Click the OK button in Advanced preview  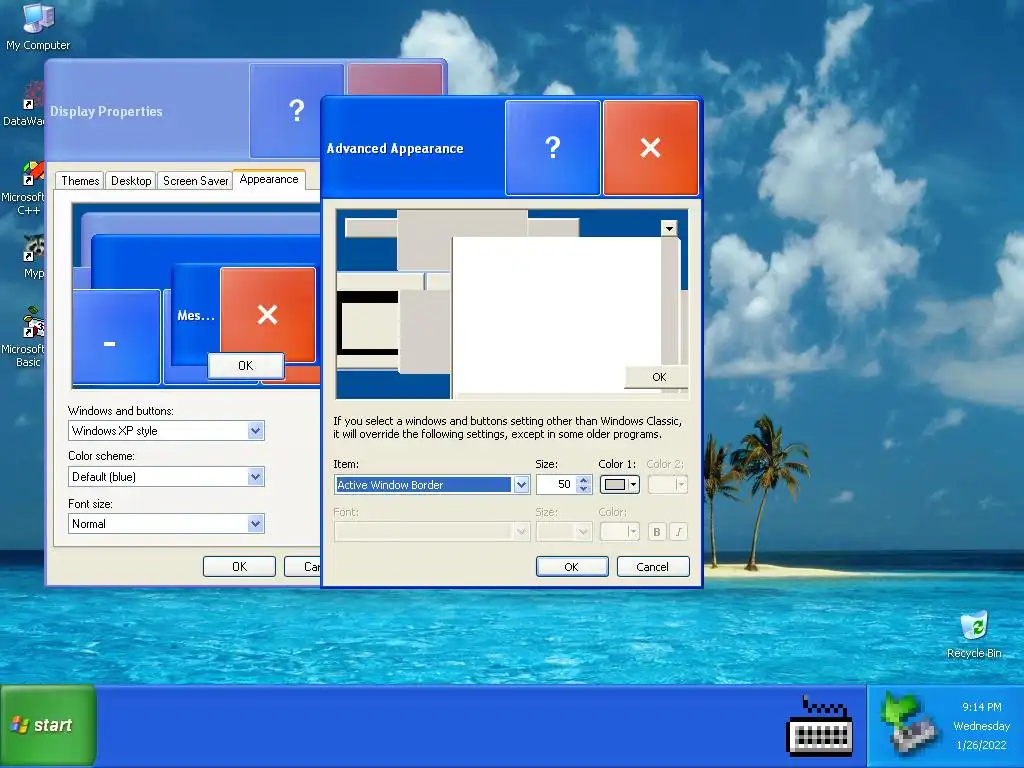656,377
